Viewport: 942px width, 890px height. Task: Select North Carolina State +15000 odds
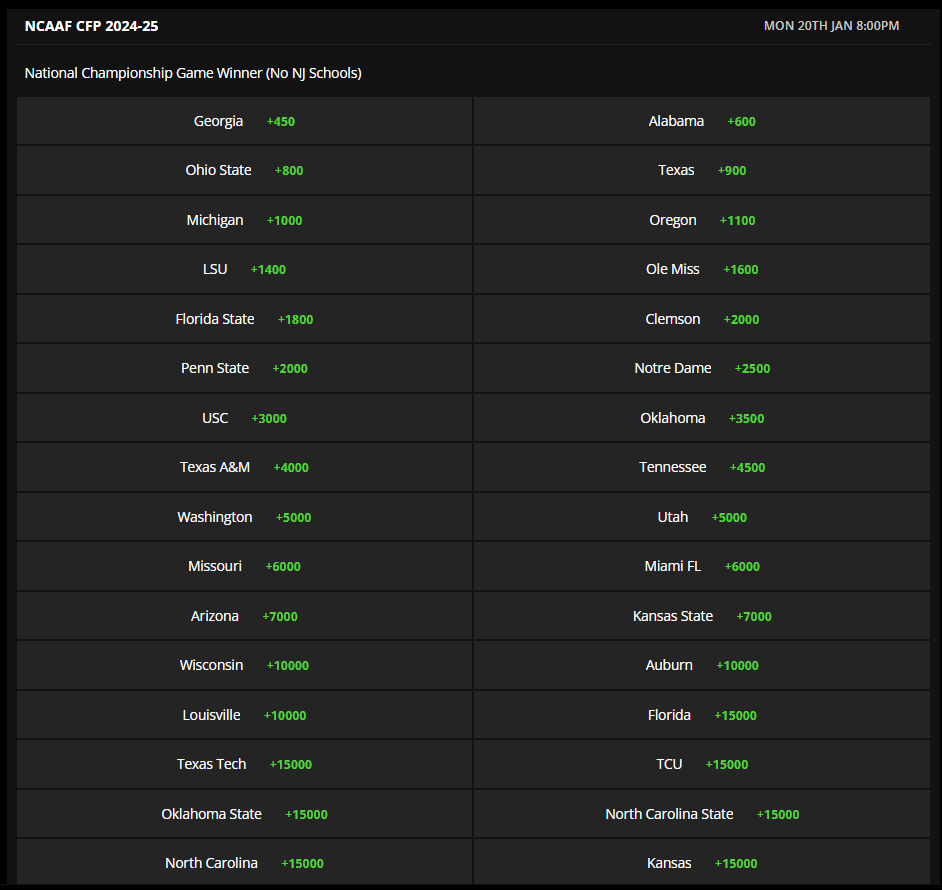(702, 814)
